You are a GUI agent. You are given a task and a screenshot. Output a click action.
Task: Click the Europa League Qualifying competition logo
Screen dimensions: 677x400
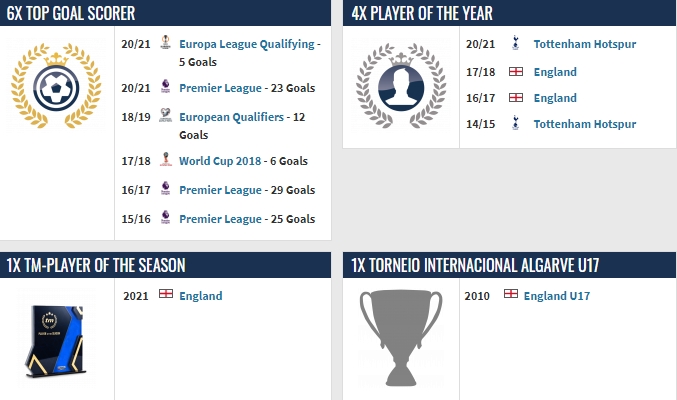(165, 42)
